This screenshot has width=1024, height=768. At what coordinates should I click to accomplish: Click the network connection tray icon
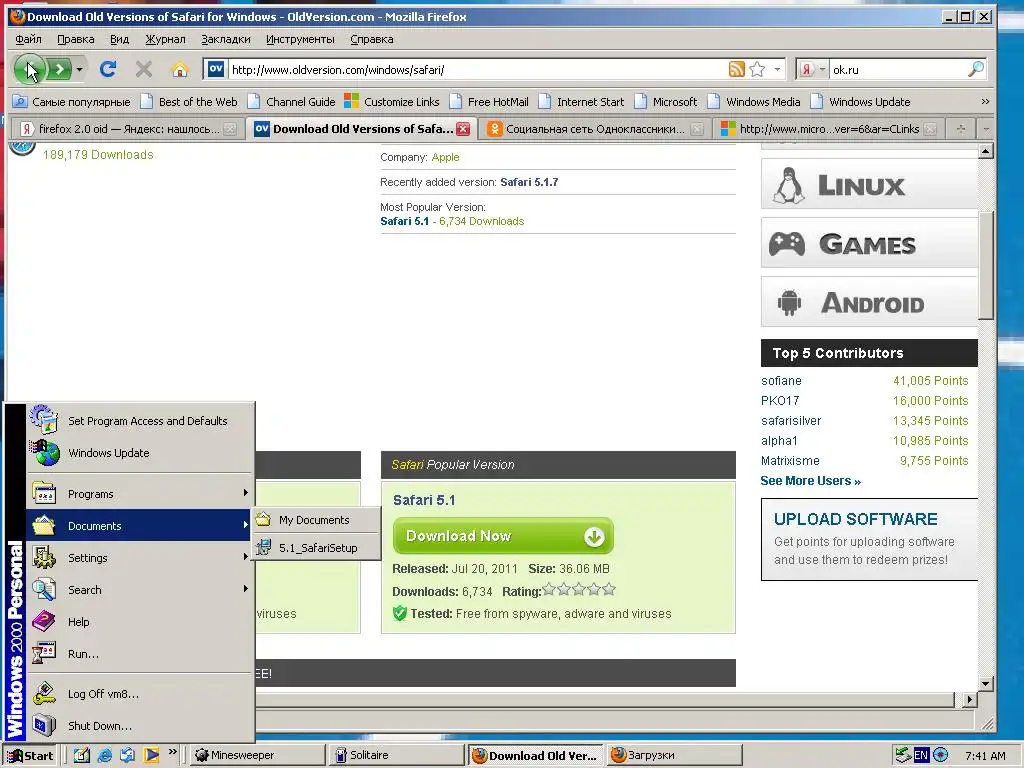[x=903, y=755]
